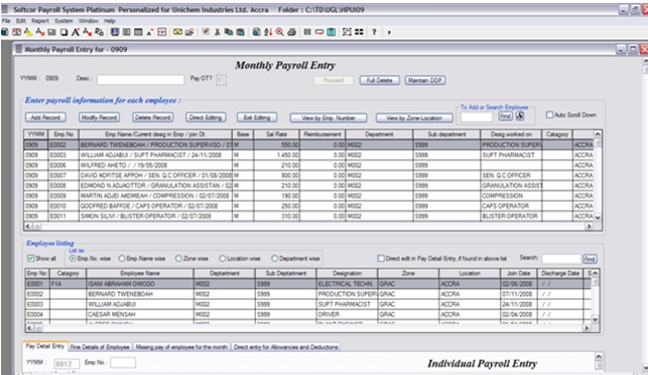Click the Full Delete button
Image resolution: width=648 pixels, height=375 pixels.
(379, 80)
